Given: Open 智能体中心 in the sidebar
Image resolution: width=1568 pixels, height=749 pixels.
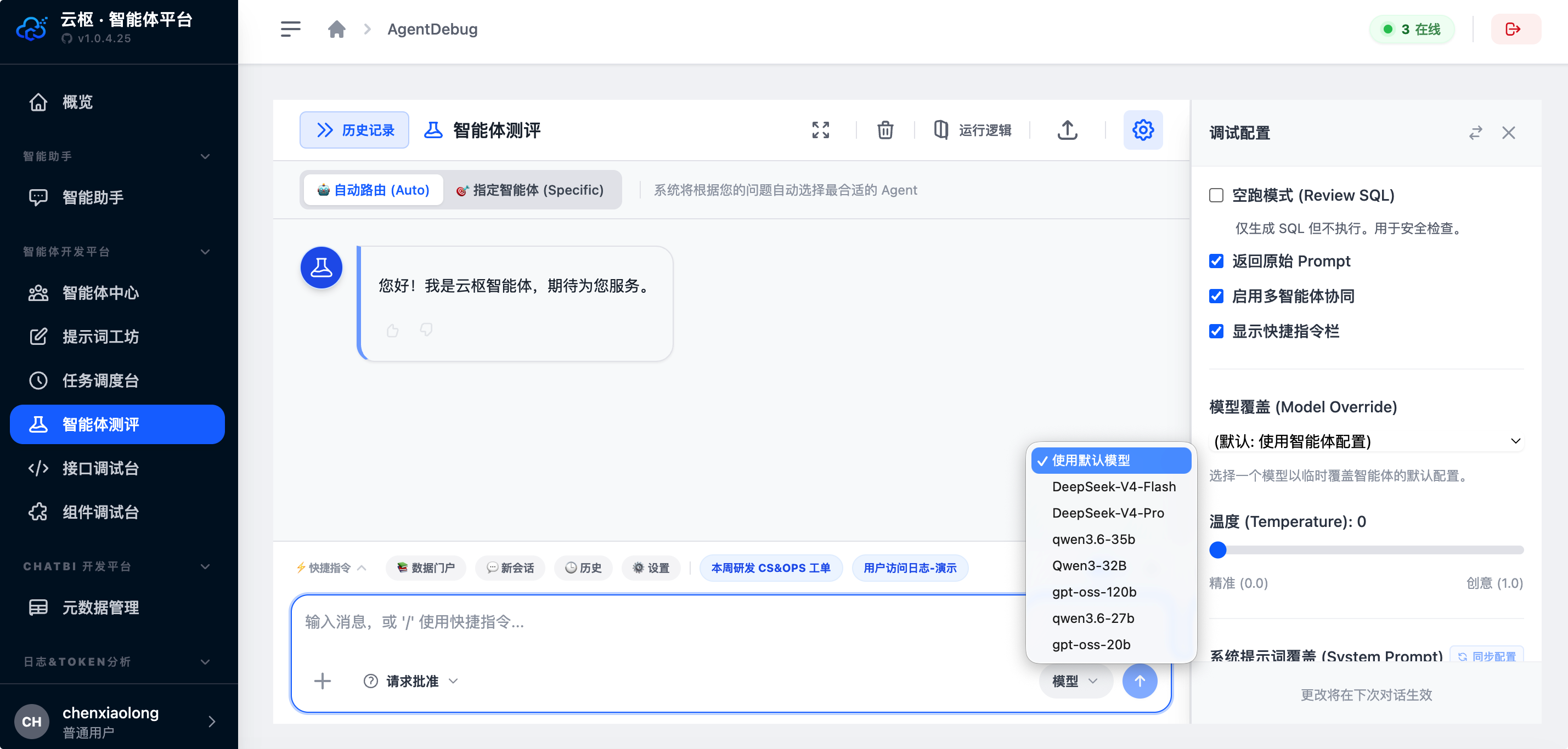Looking at the screenshot, I should [x=117, y=293].
